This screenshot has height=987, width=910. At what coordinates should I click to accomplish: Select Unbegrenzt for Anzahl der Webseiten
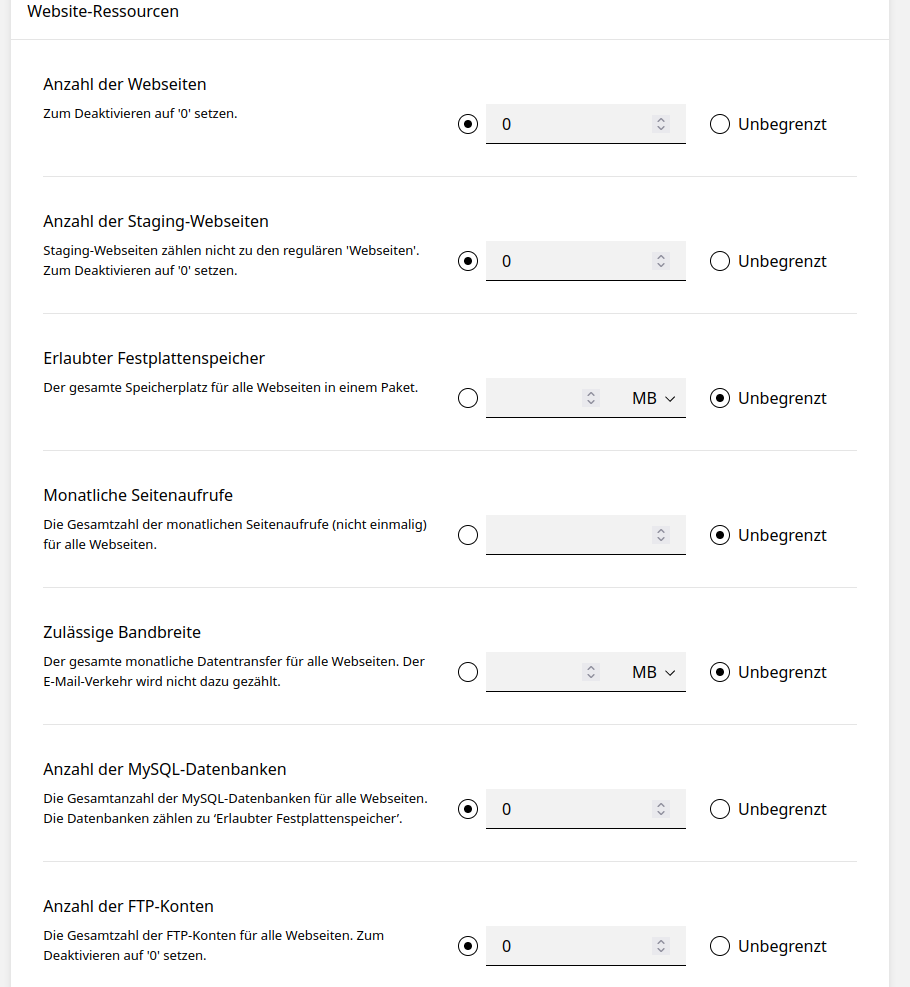[720, 124]
